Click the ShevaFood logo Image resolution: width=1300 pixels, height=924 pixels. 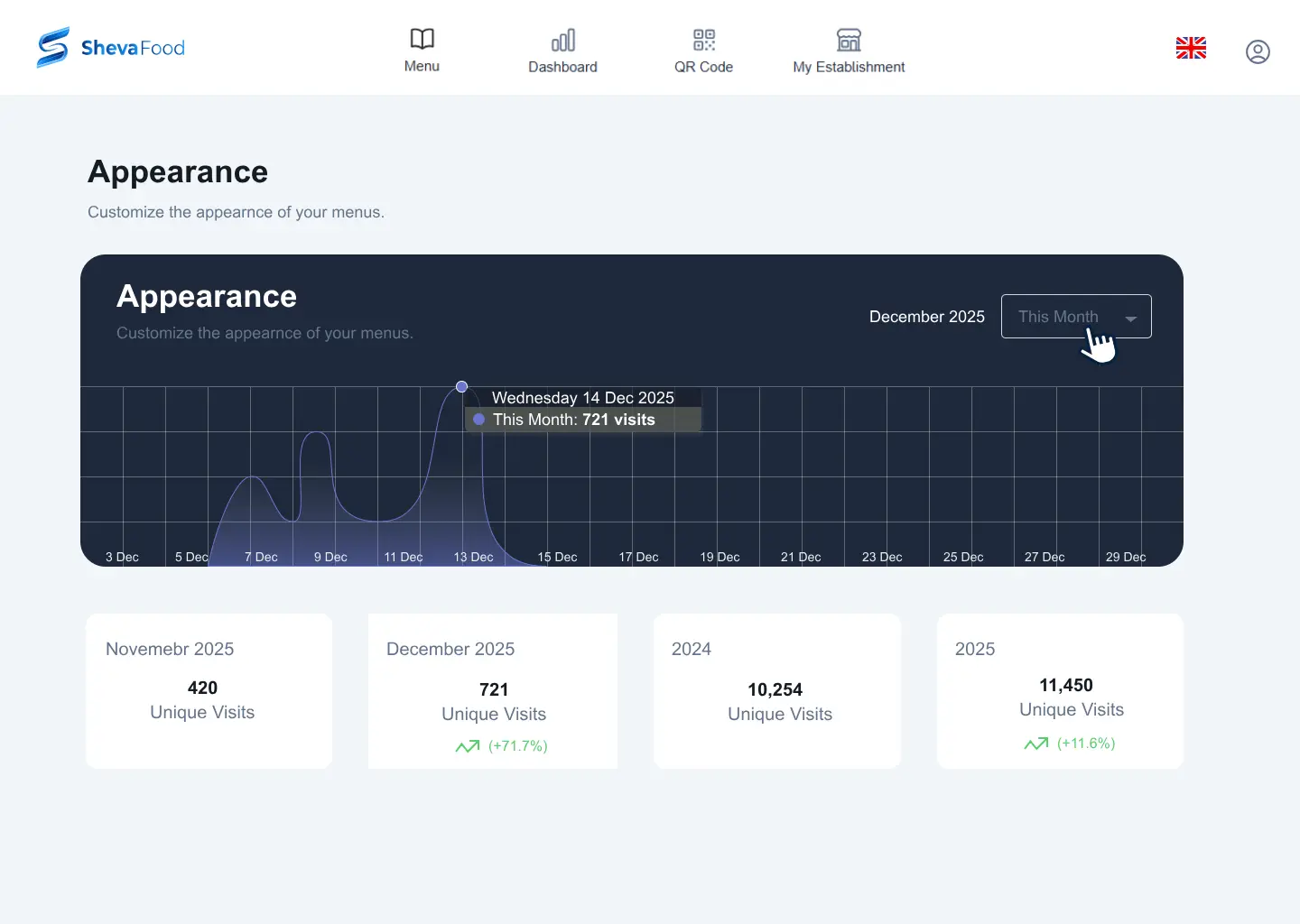(109, 47)
